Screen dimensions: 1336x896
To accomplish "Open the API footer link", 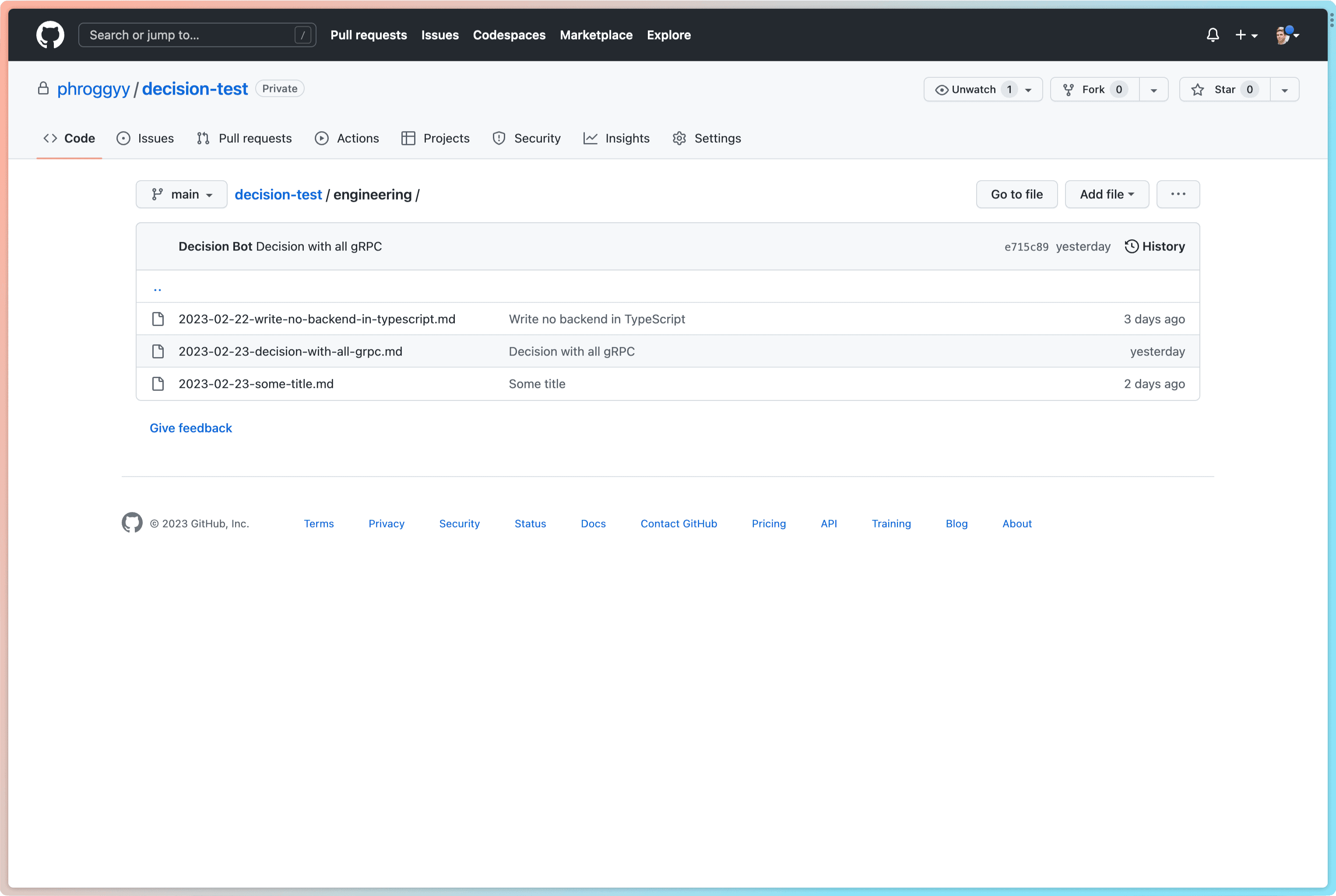I will coord(829,524).
